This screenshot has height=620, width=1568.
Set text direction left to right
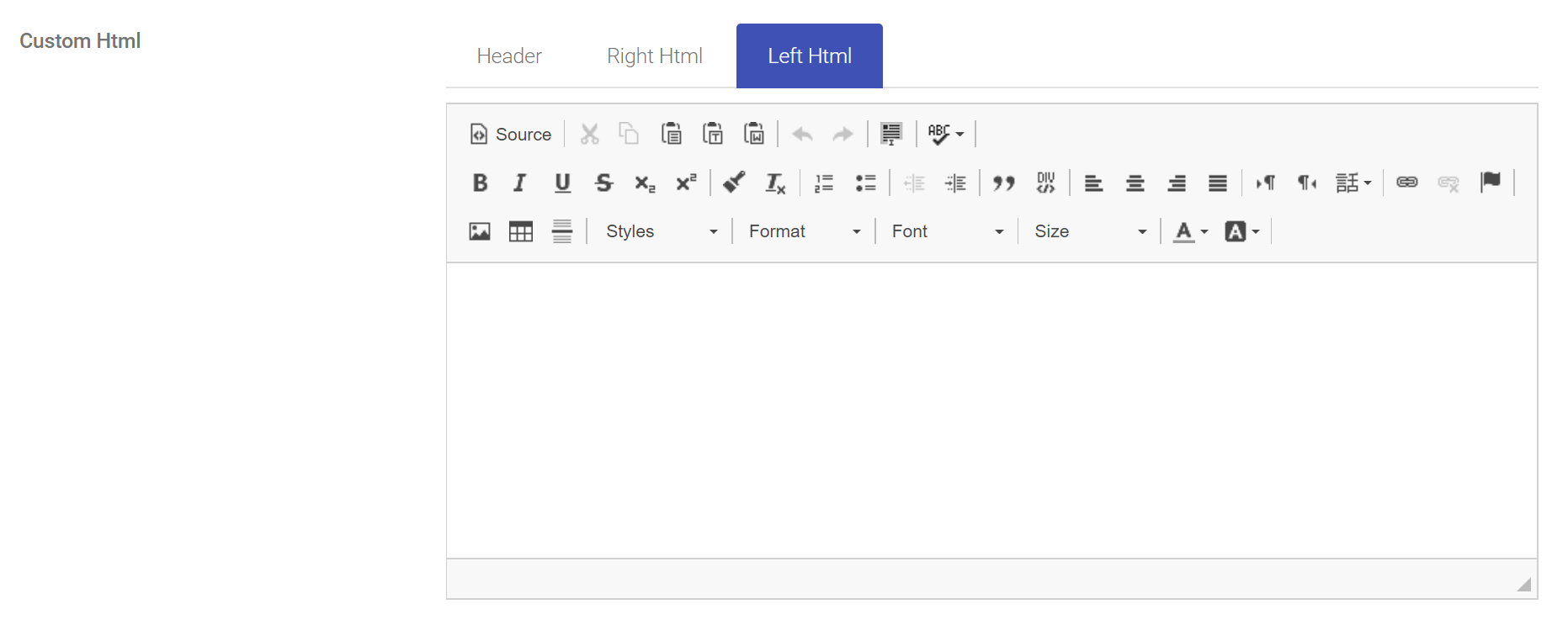(x=1266, y=183)
